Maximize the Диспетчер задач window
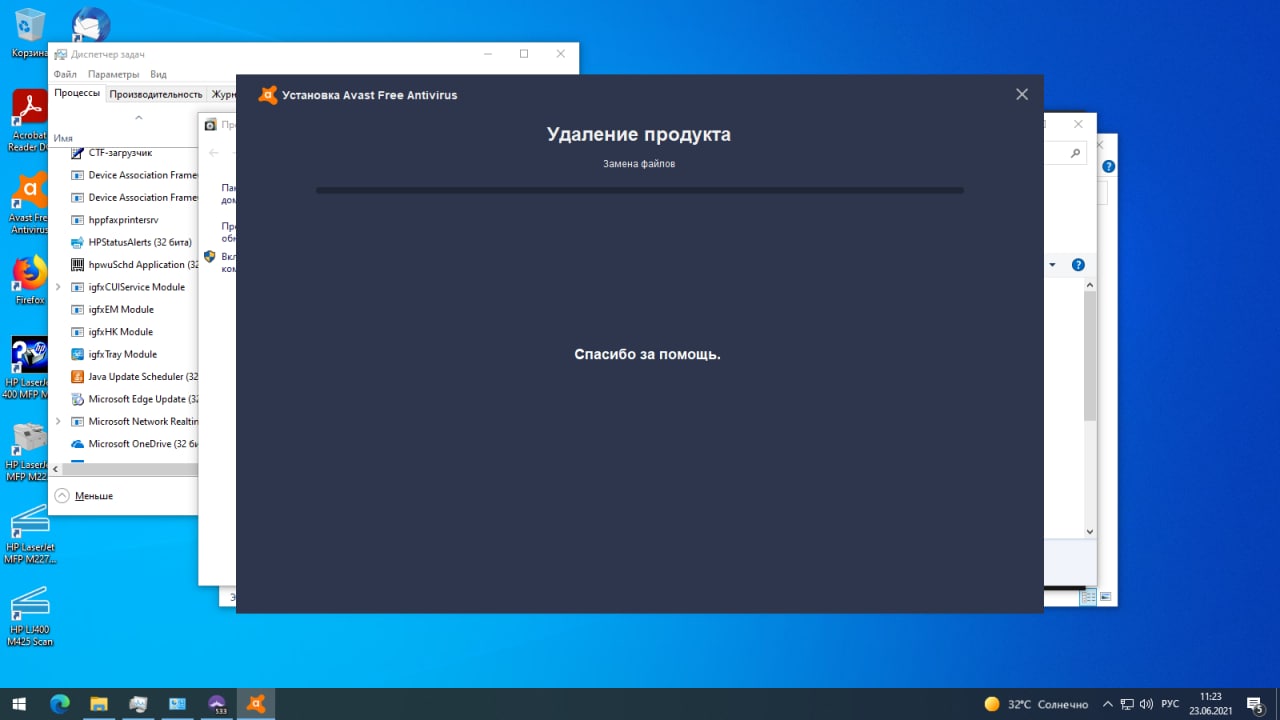The height and width of the screenshot is (720, 1280). (x=524, y=54)
